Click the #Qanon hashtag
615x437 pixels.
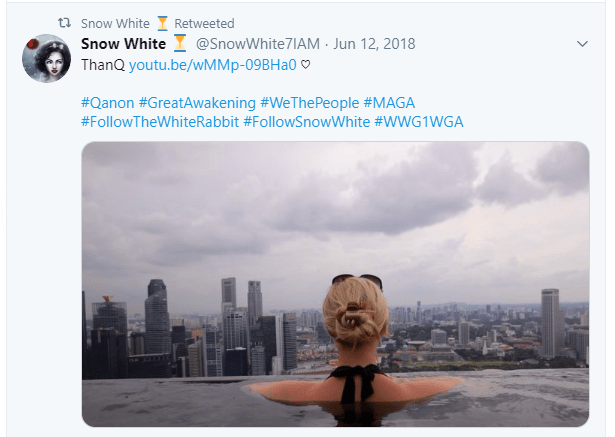(x=107, y=103)
